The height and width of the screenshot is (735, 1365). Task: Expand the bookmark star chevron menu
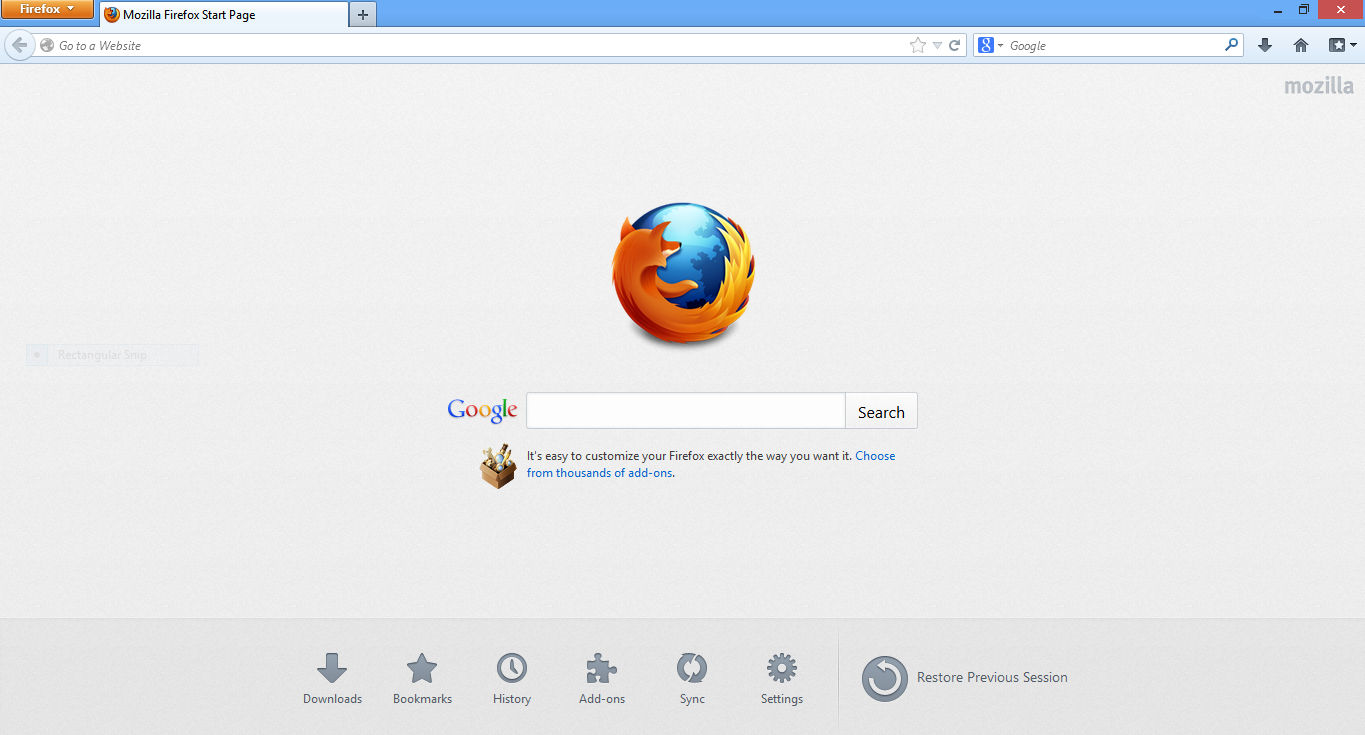tap(936, 45)
